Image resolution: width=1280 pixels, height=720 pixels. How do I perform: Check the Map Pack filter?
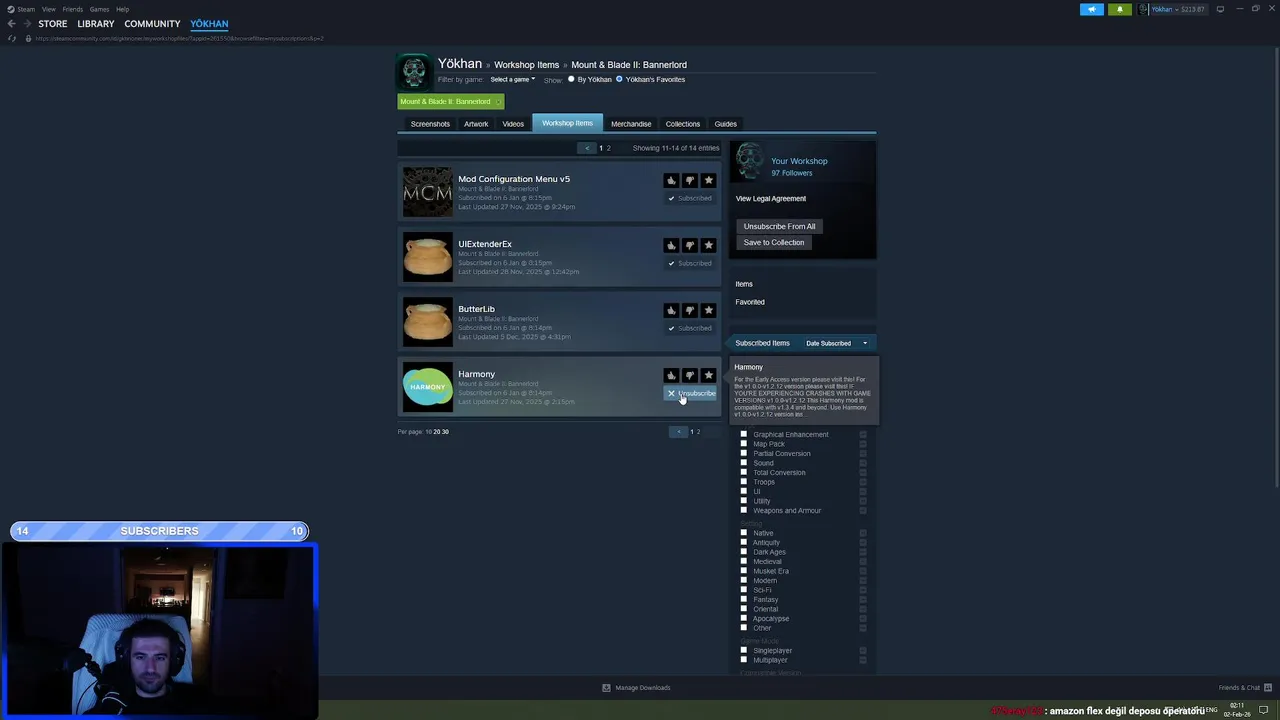click(743, 444)
